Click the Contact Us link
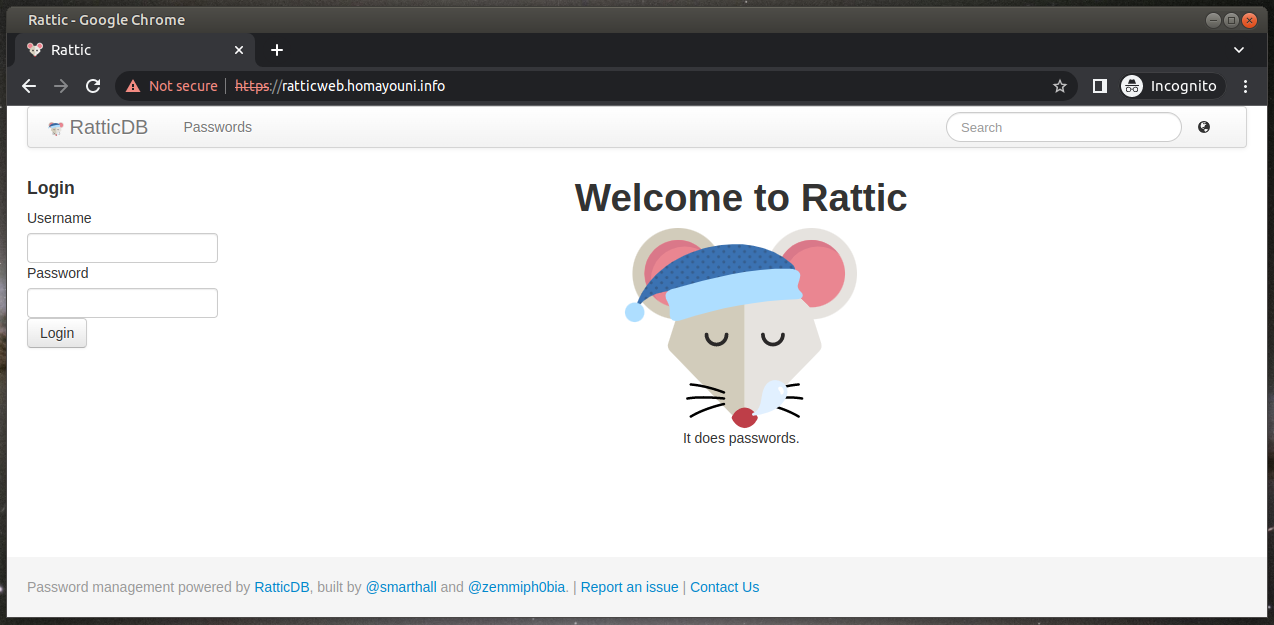 [724, 587]
